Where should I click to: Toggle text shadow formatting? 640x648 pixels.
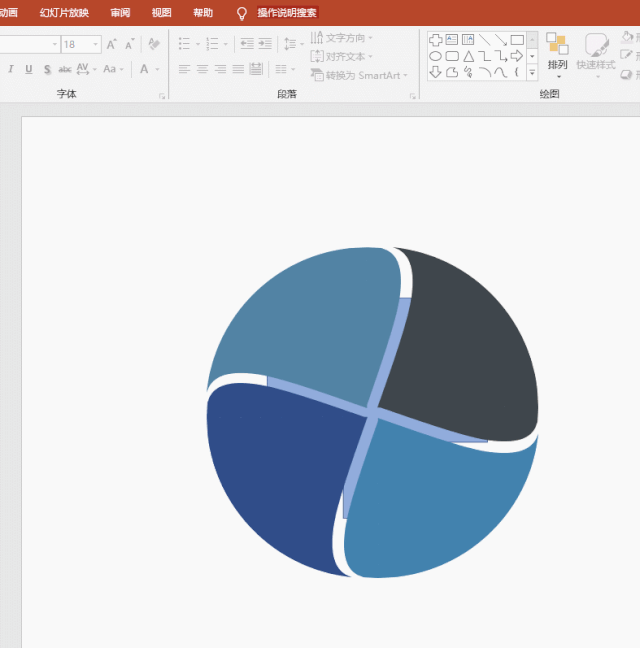tap(47, 69)
